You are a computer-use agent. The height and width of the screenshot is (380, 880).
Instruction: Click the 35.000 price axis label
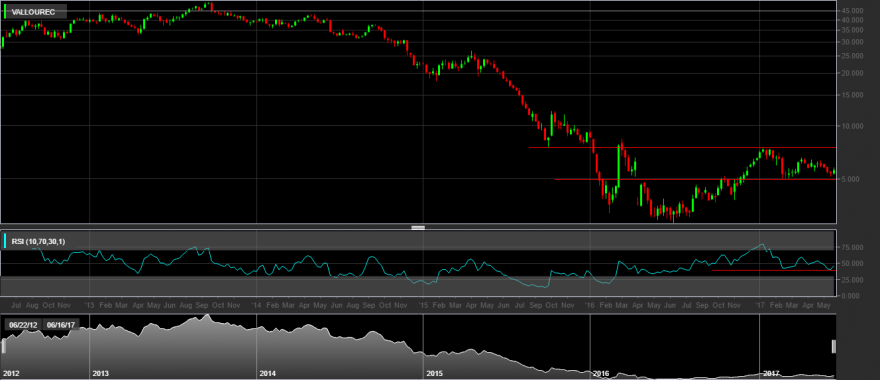[x=851, y=30]
